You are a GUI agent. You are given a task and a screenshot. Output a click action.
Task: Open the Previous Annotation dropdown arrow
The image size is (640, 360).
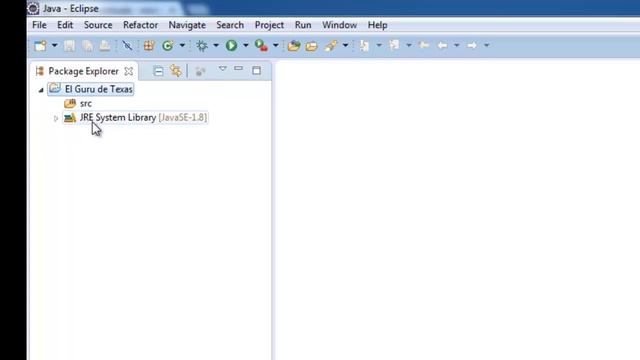tap(409, 45)
